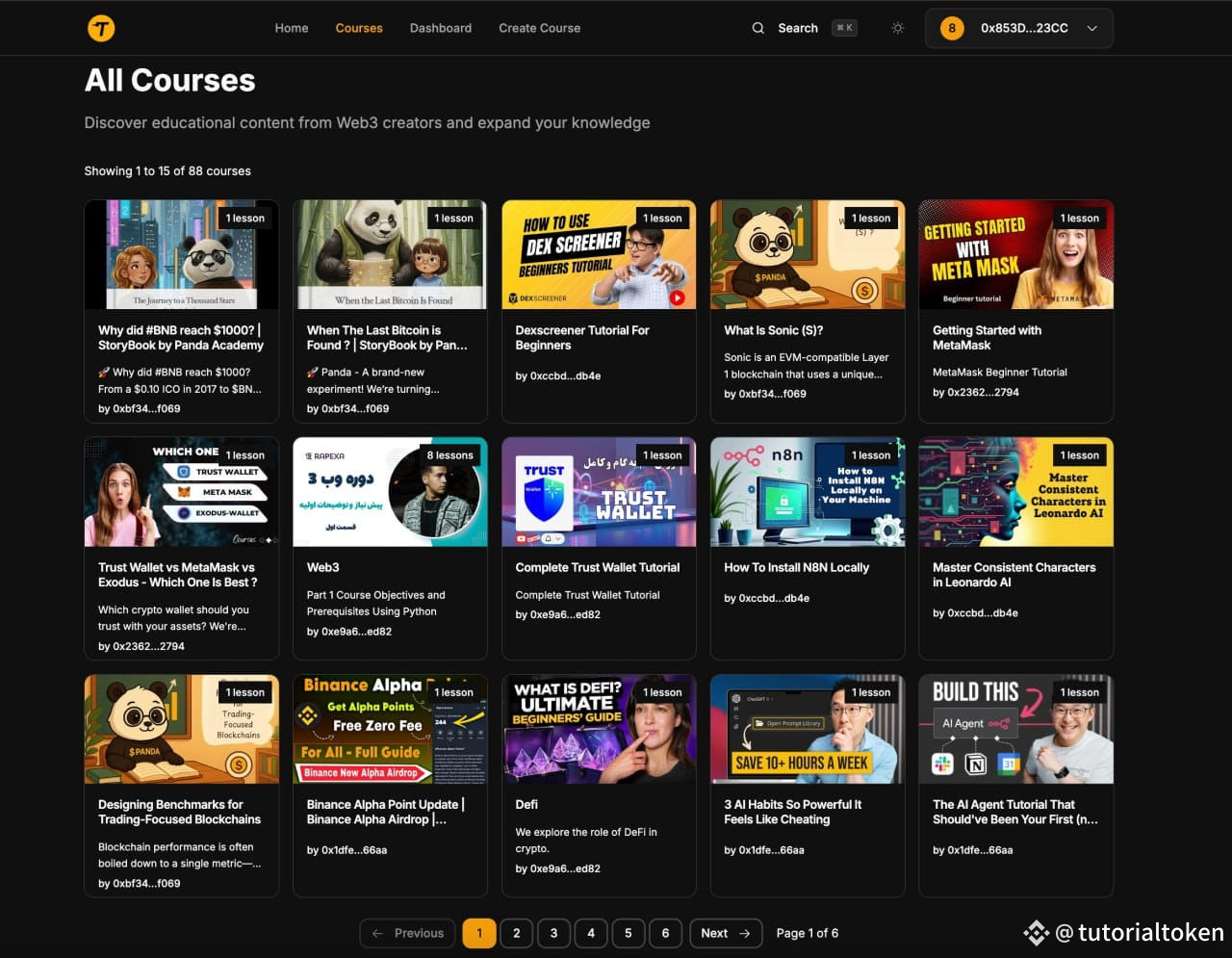This screenshot has width=1232, height=958.
Task: Go to page 4
Action: click(591, 933)
